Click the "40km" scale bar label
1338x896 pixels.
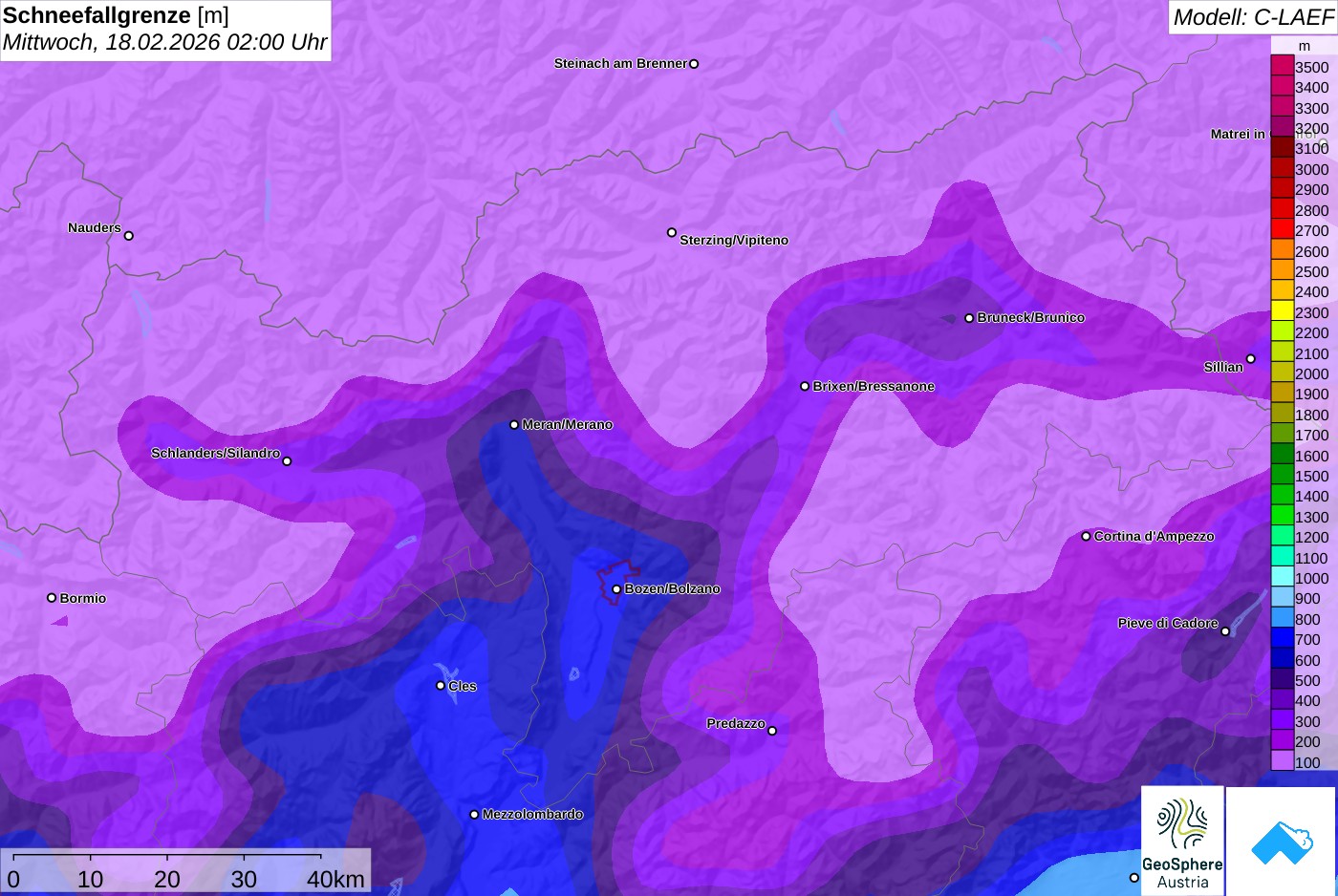[335, 879]
